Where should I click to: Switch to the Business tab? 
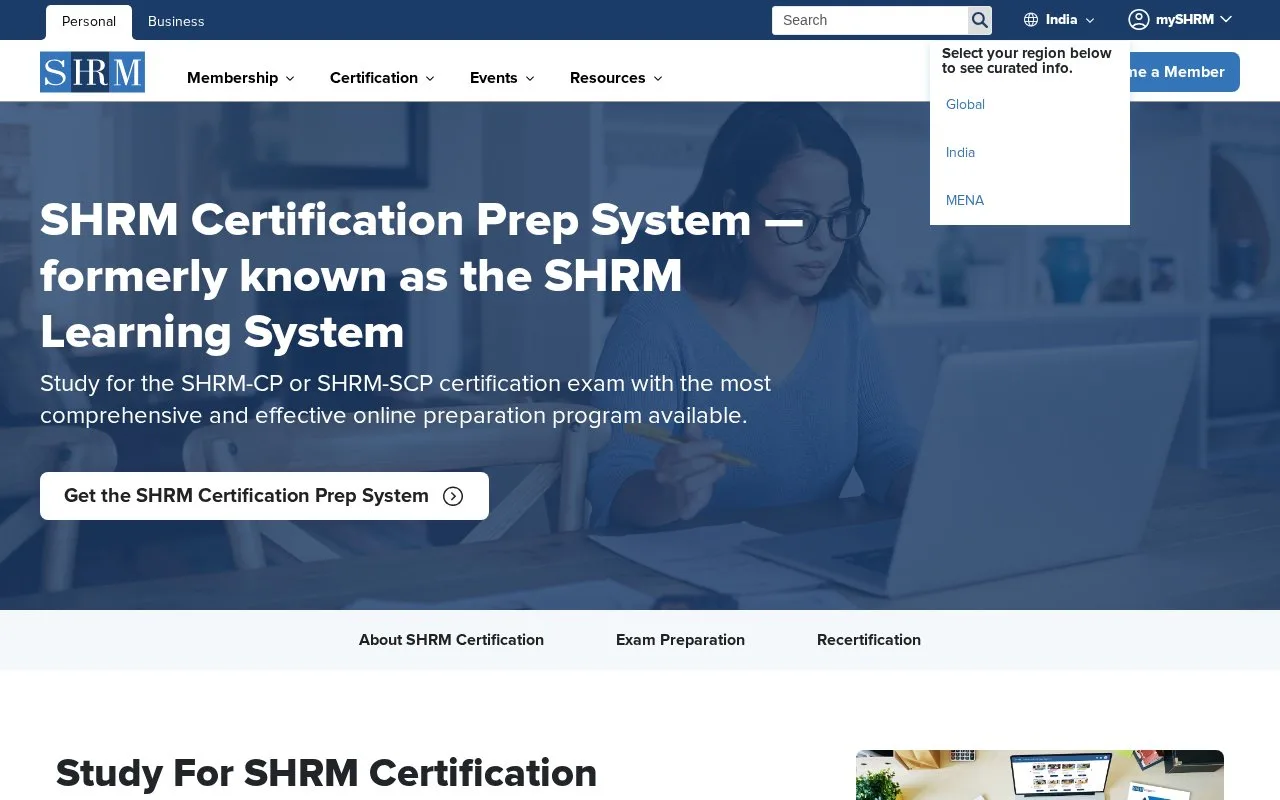point(176,22)
